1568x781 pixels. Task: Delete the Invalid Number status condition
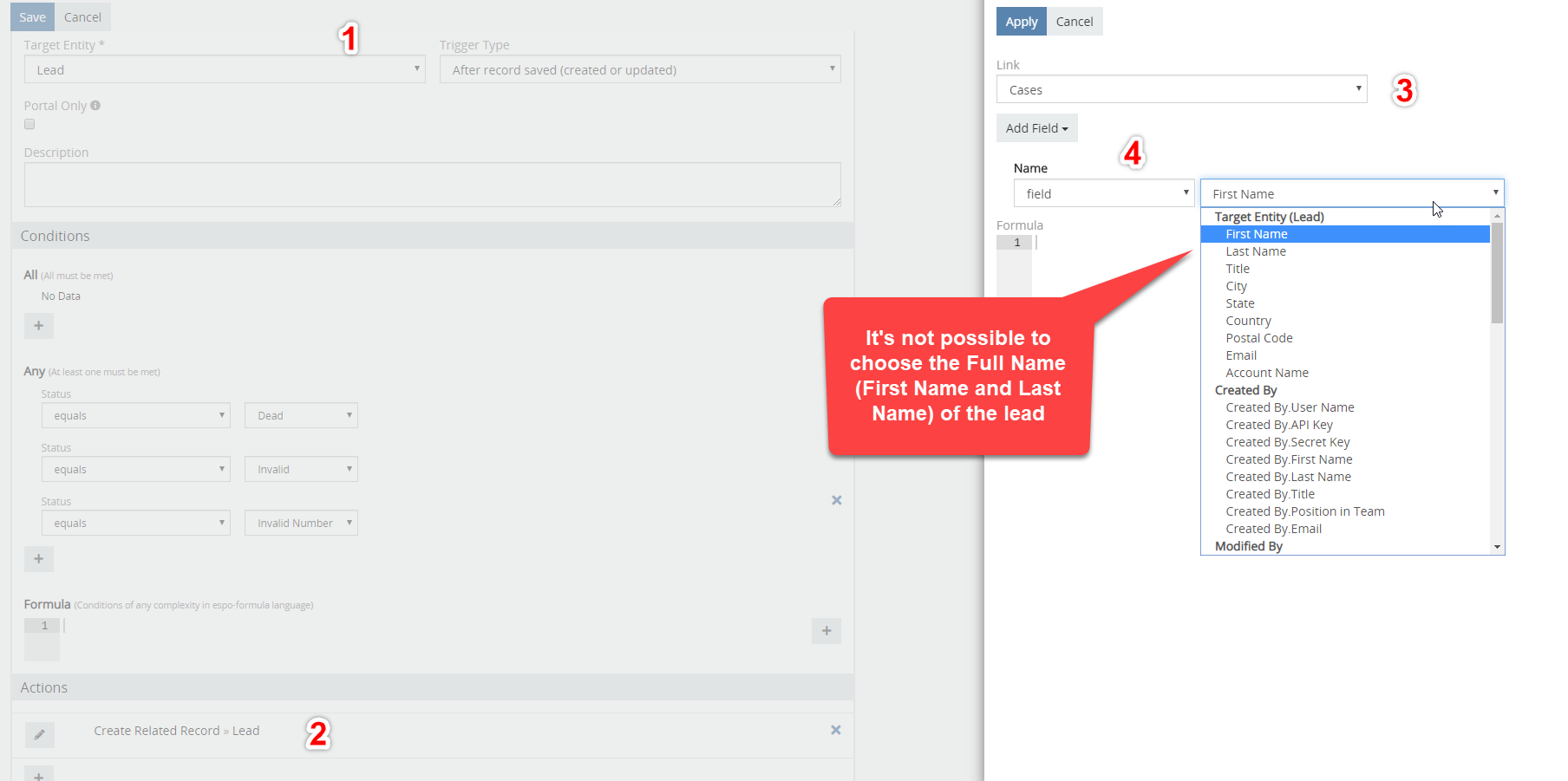click(837, 500)
